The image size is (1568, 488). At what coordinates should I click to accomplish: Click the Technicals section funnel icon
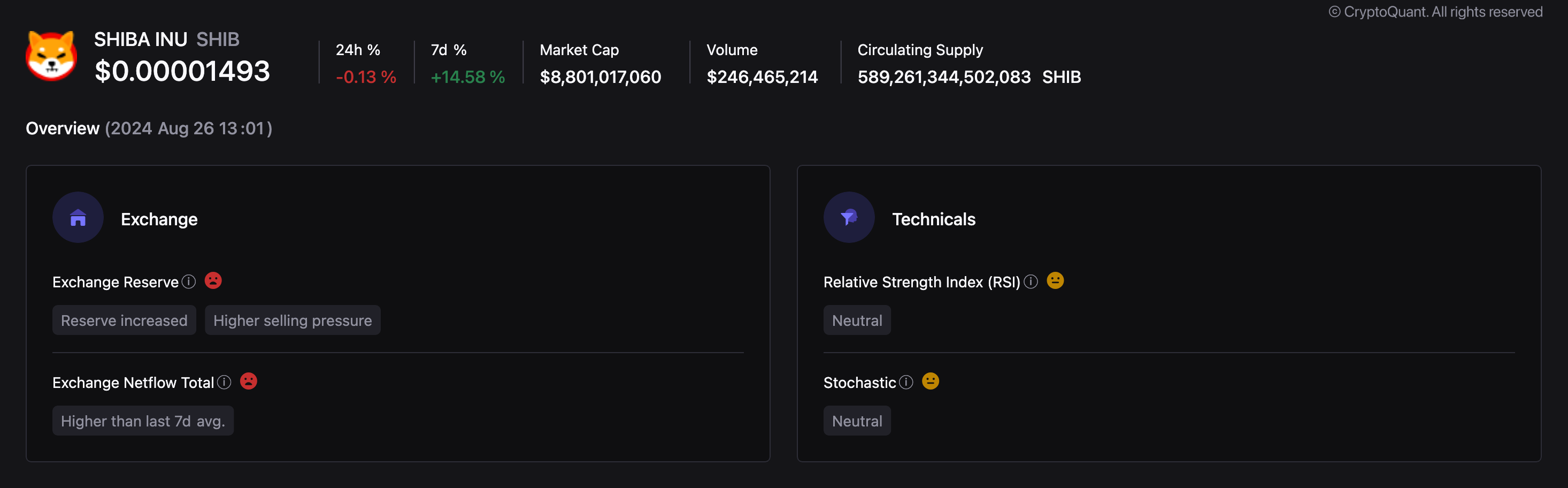pos(849,217)
